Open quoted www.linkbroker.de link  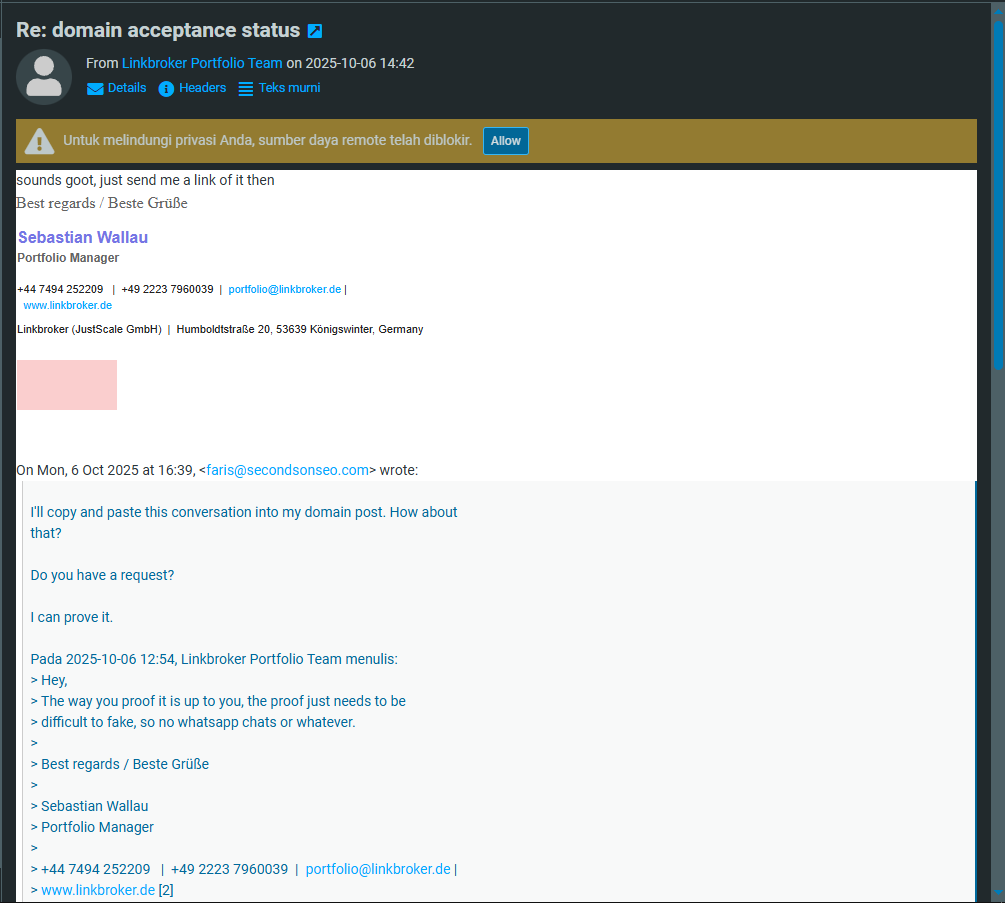point(98,890)
